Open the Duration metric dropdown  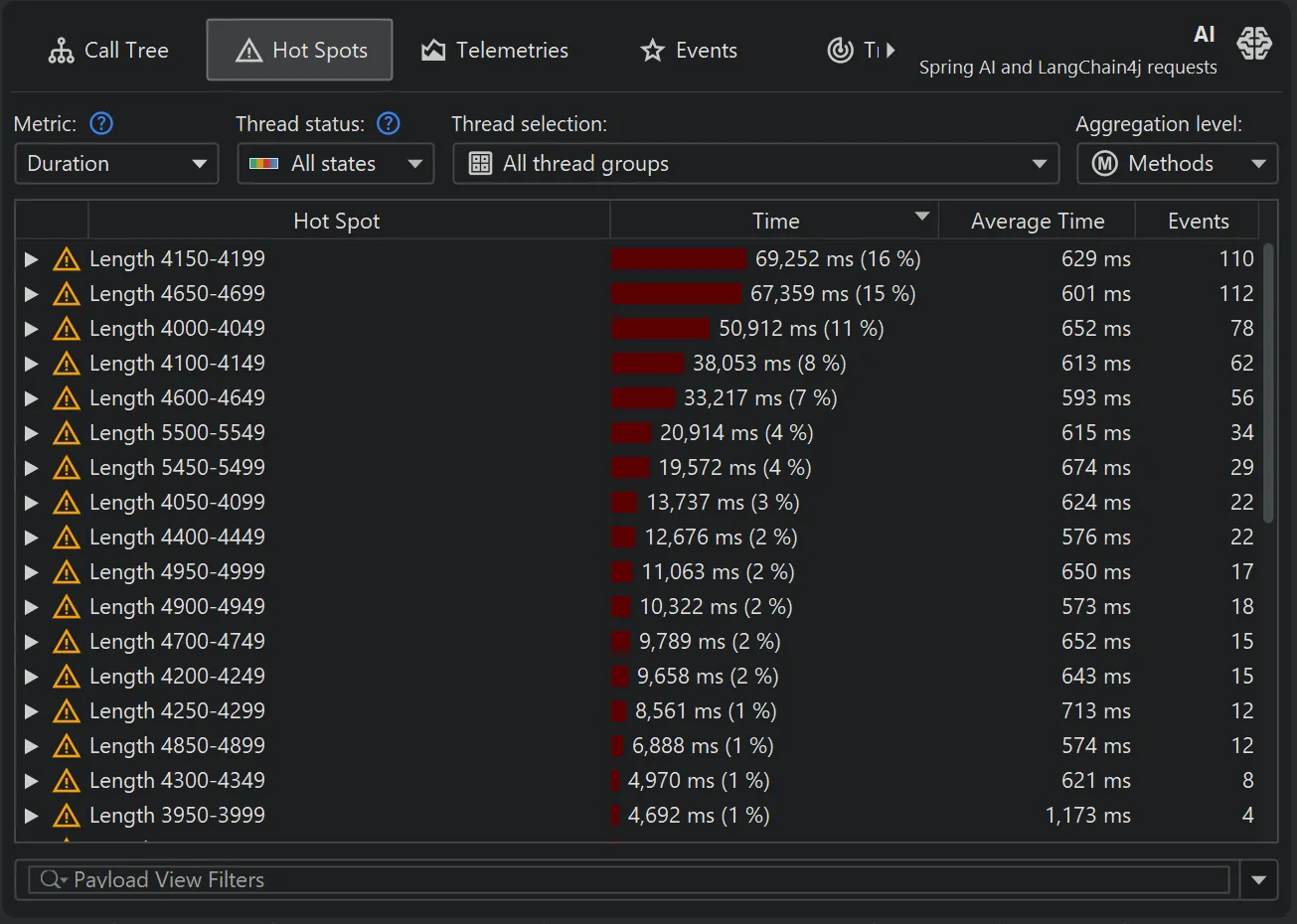[x=115, y=163]
